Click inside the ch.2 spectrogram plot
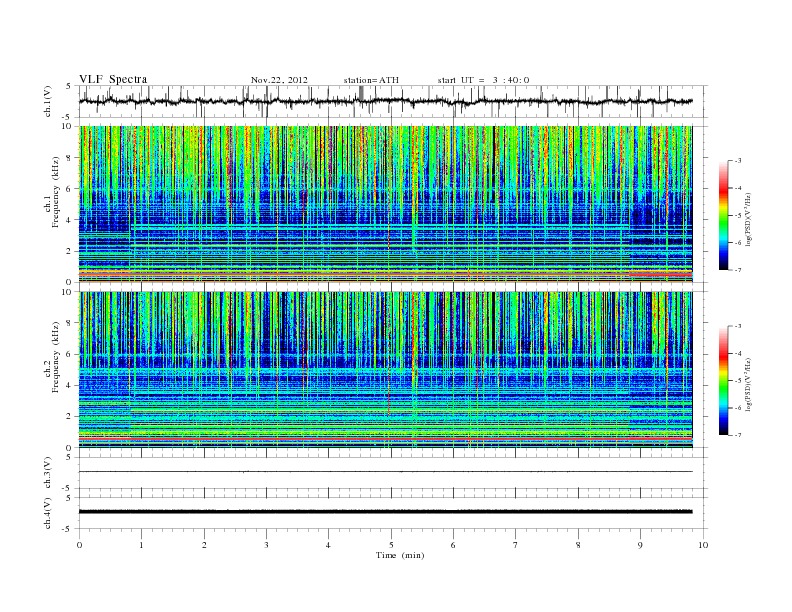 tap(385, 370)
